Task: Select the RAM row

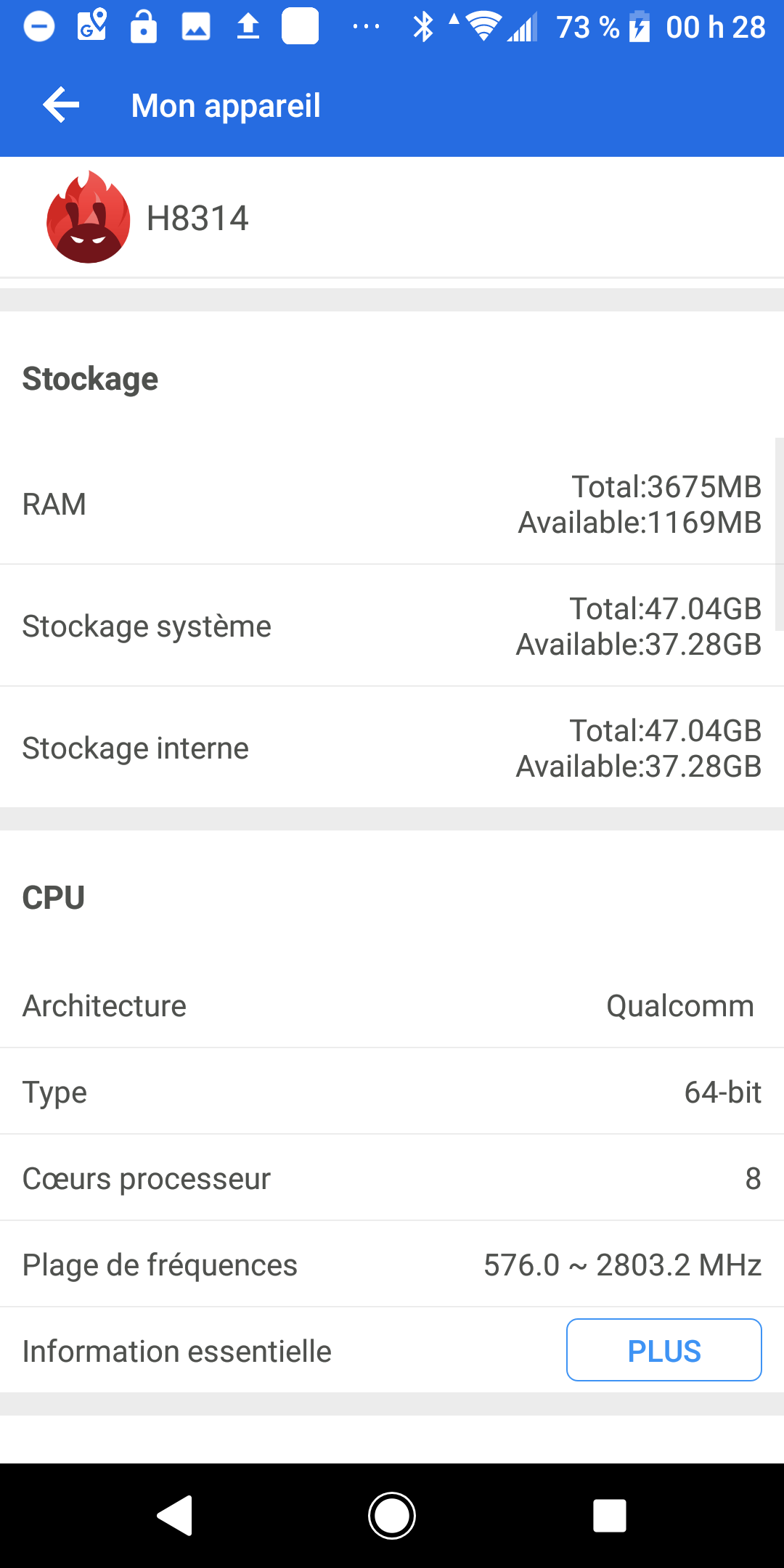Action: point(392,505)
